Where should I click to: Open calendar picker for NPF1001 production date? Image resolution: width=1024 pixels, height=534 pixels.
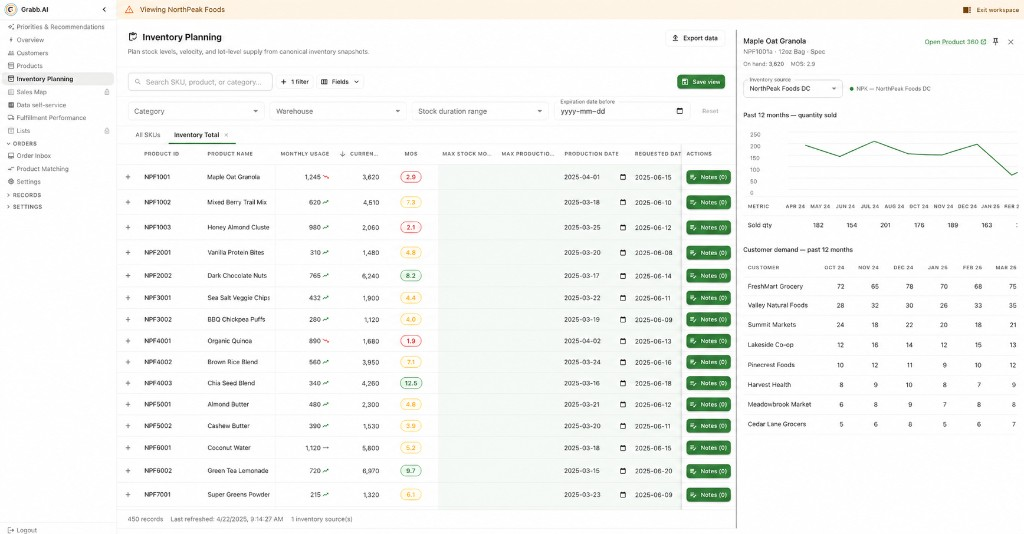click(x=622, y=177)
